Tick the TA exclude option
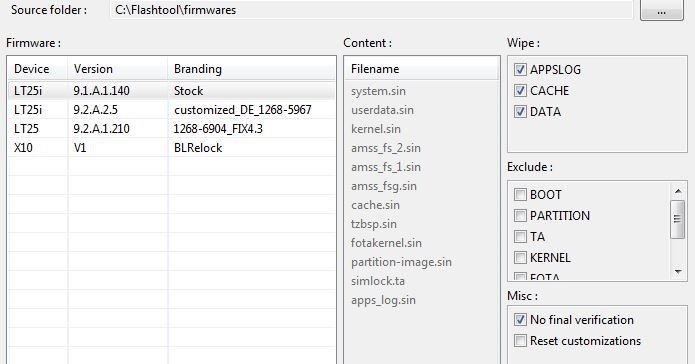 click(x=520, y=236)
